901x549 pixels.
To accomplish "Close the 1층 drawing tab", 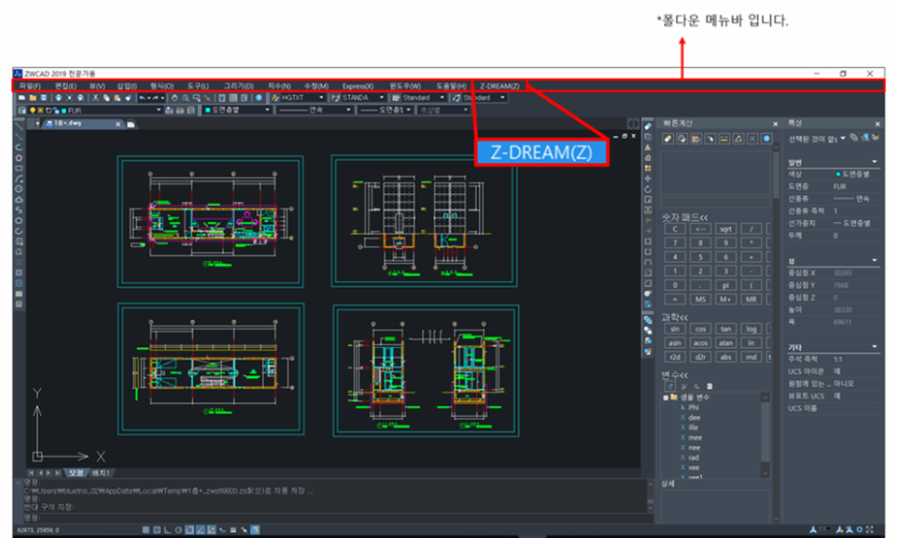I will [x=118, y=124].
